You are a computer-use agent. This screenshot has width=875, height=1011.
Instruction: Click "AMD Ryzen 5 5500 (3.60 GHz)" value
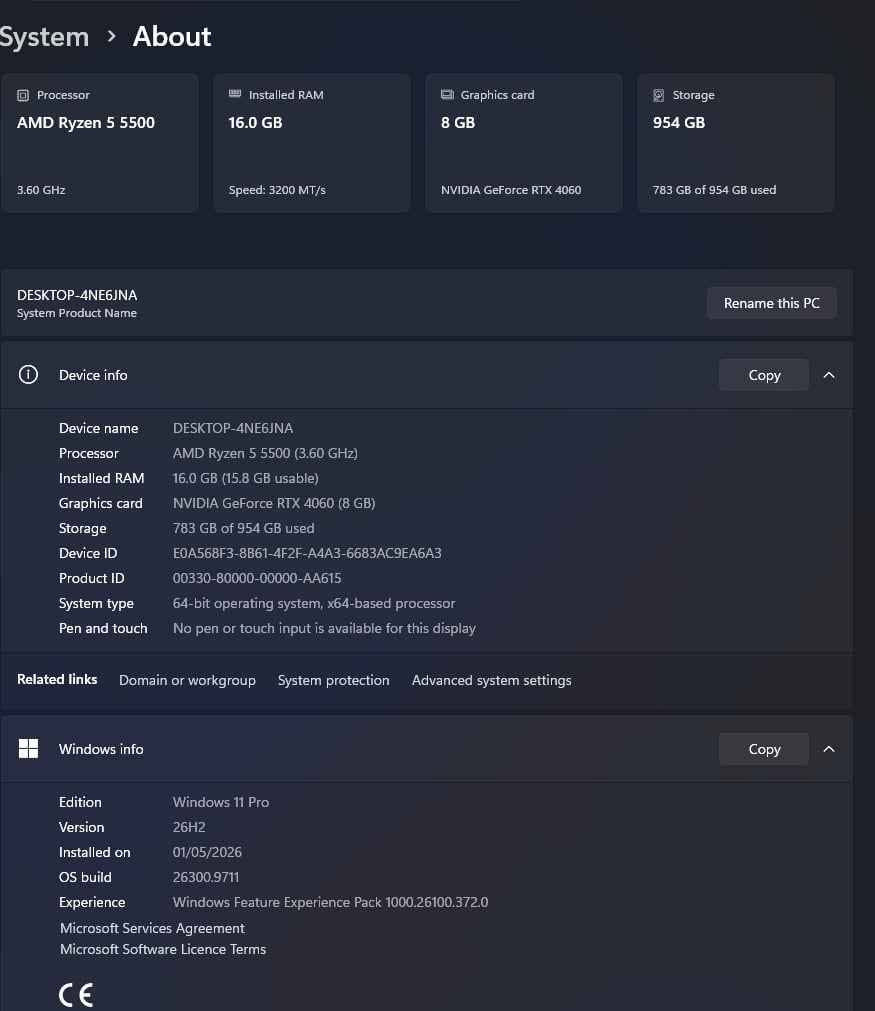click(265, 453)
